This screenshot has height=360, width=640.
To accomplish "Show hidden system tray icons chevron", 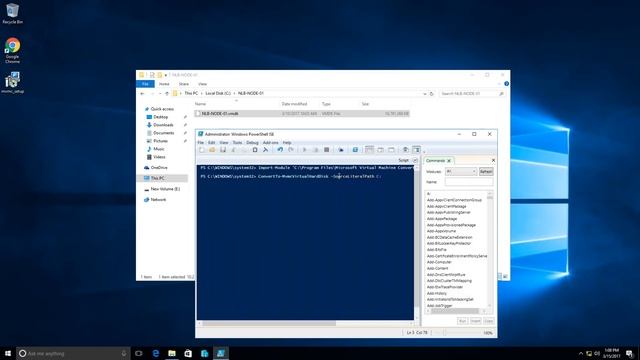I will coord(581,353).
